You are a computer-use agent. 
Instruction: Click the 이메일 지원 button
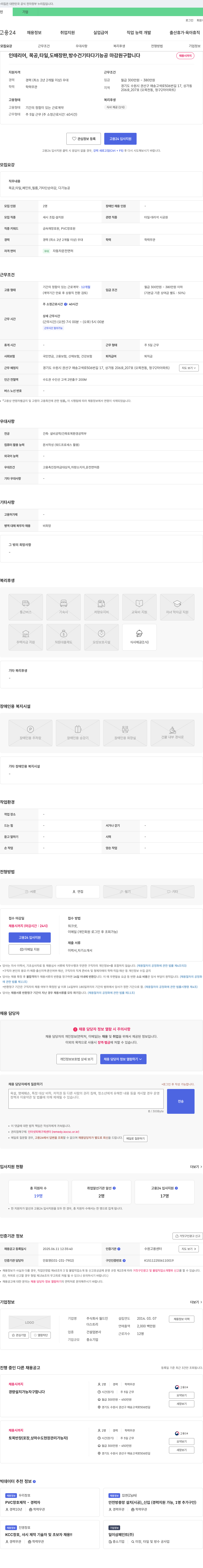(x=30, y=950)
